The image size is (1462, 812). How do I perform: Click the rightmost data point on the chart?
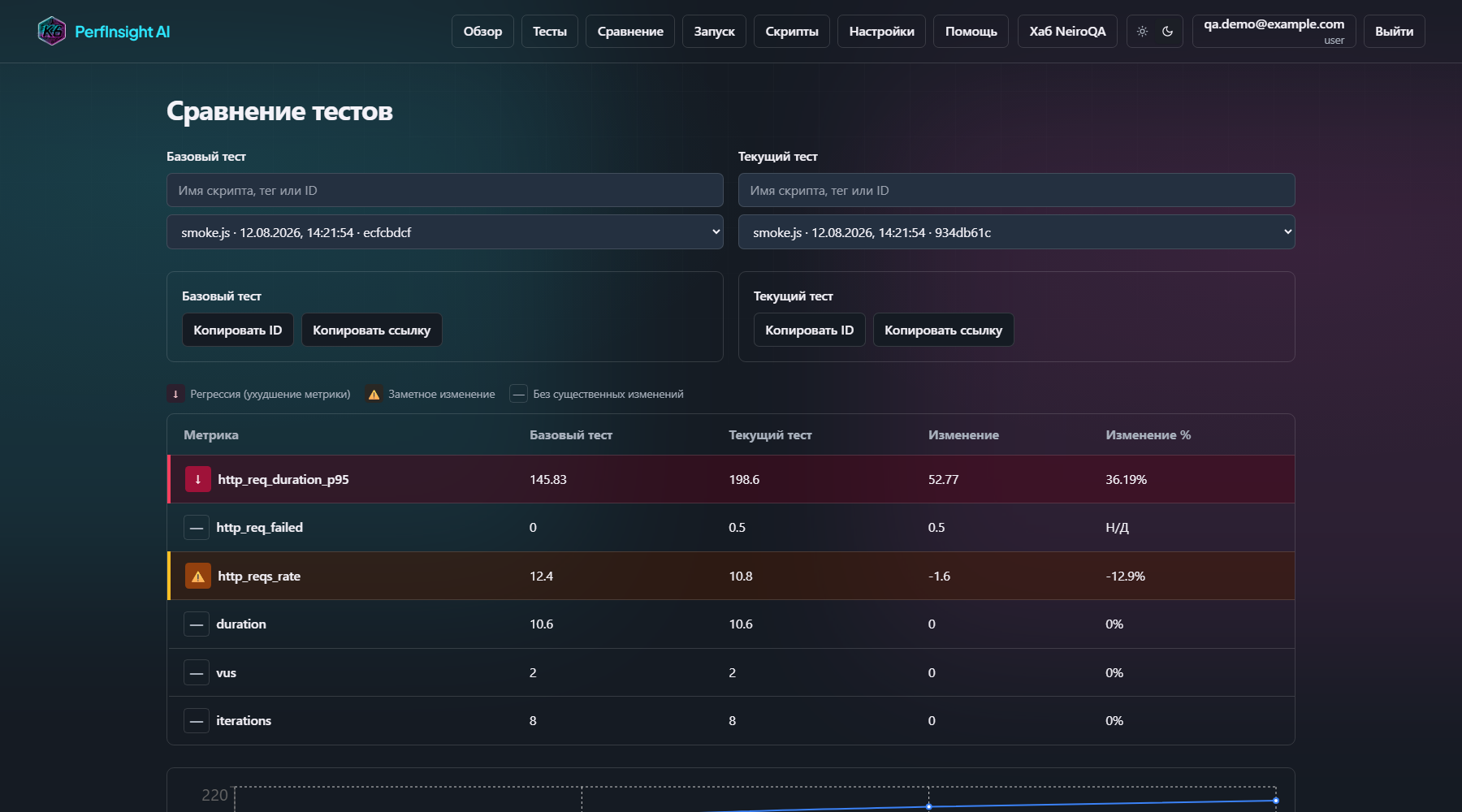coord(1276,801)
